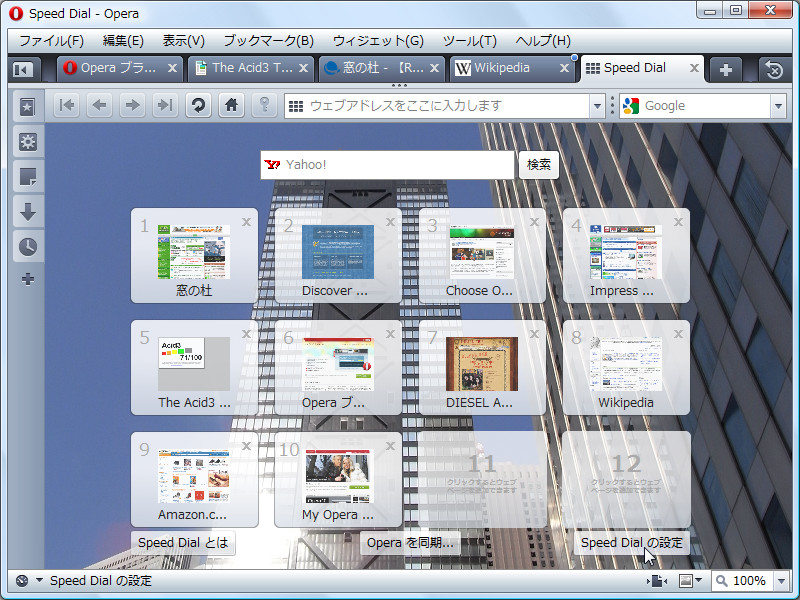Click the Opera を同期... button
Image resolution: width=800 pixels, height=600 pixels.
410,543
